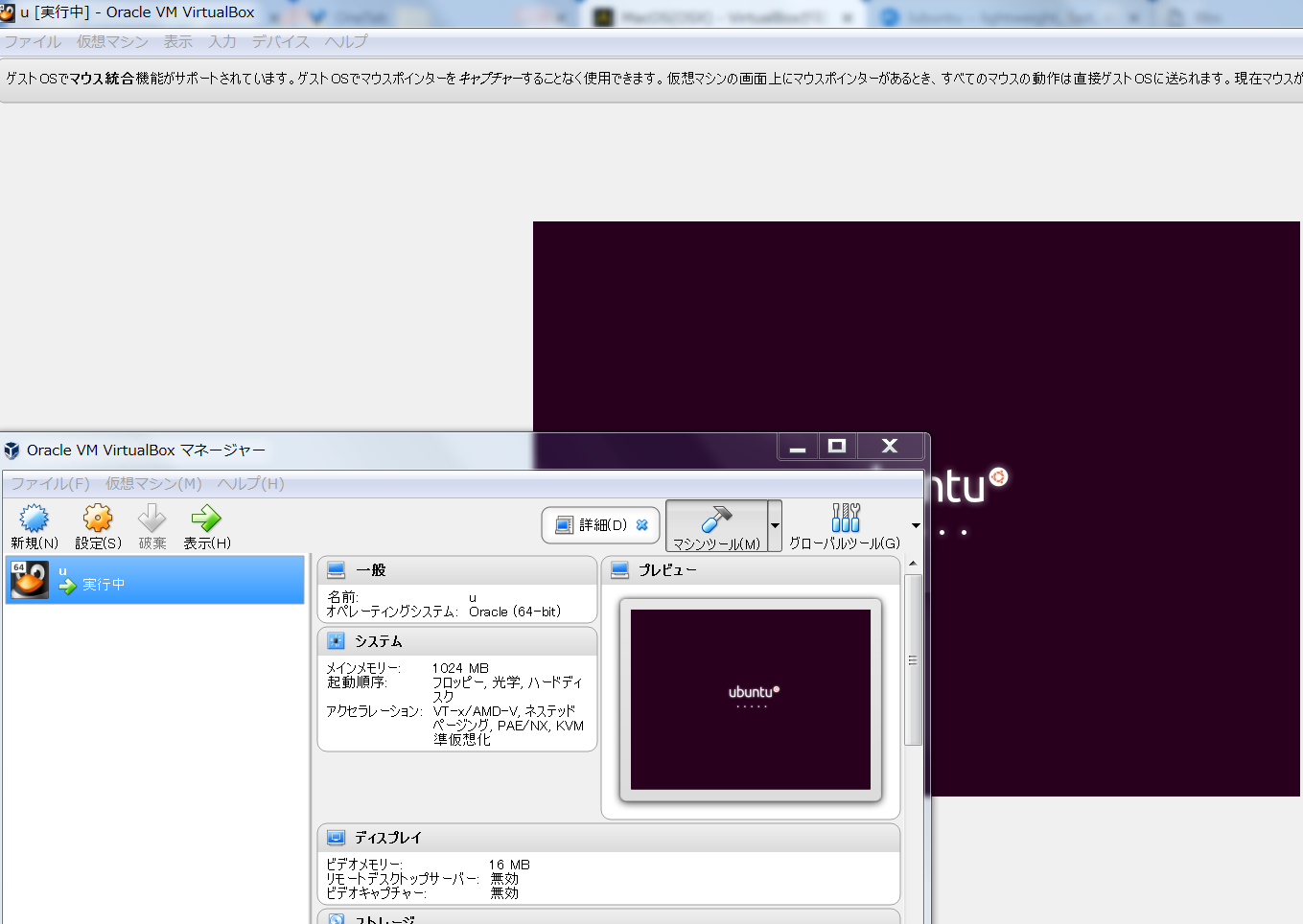Image resolution: width=1303 pixels, height=924 pixels.
Task: Click the details pane vertical scrollbar
Action: tap(913, 659)
